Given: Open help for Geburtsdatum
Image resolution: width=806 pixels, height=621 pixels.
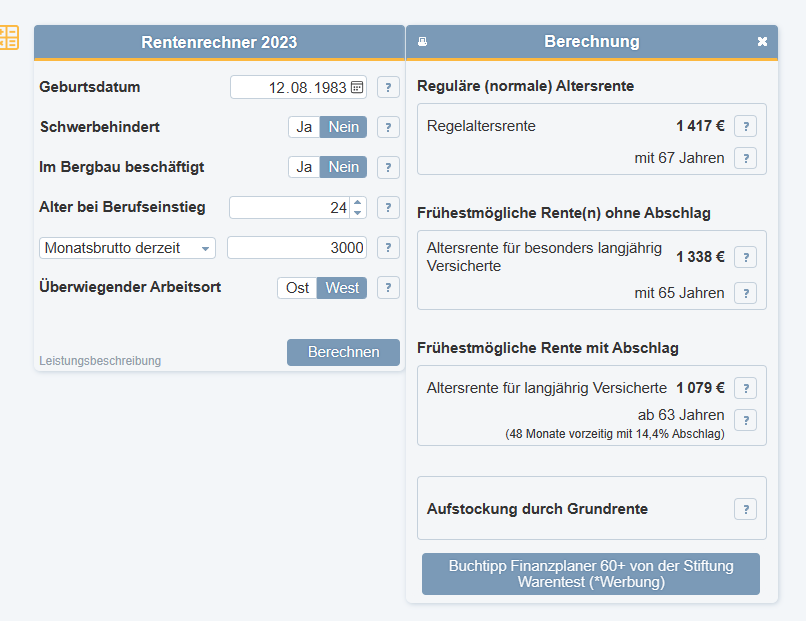Looking at the screenshot, I should pos(388,87).
